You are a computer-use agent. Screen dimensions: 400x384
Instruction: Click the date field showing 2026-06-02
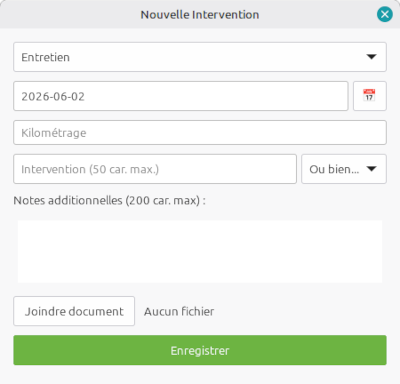181,96
